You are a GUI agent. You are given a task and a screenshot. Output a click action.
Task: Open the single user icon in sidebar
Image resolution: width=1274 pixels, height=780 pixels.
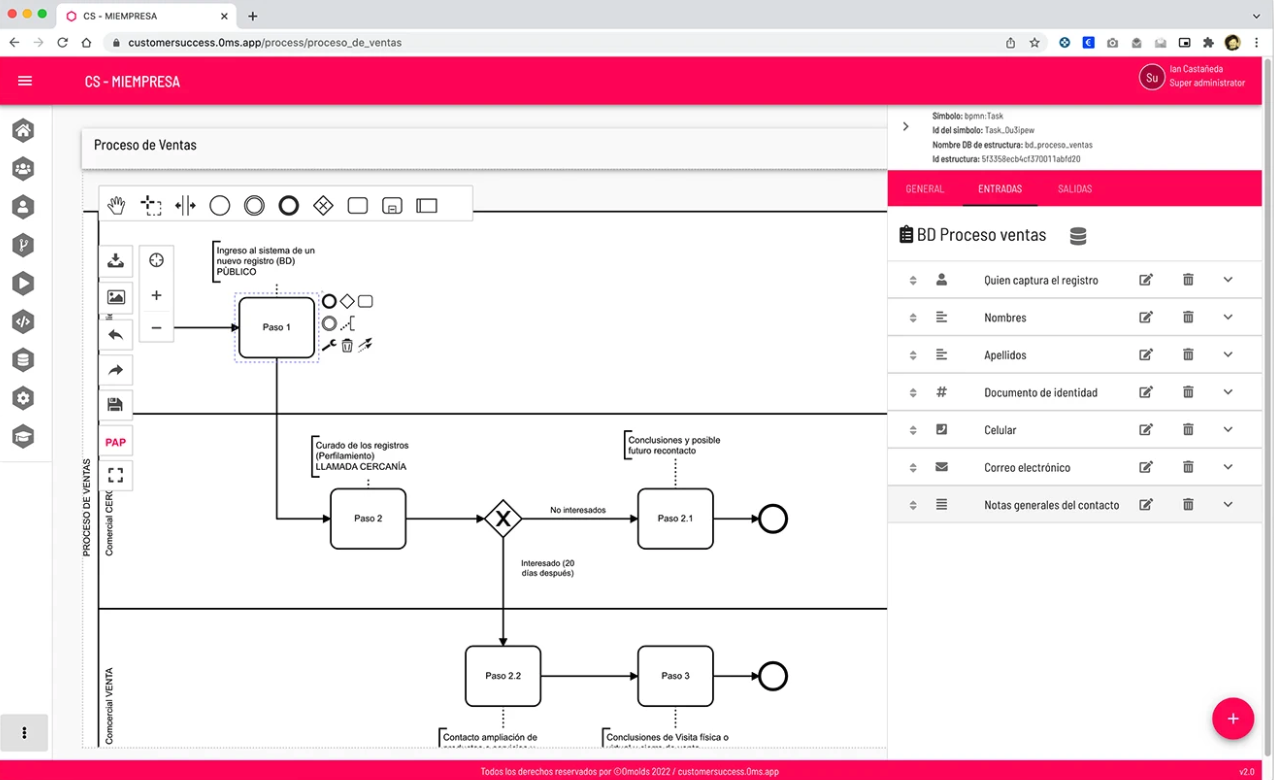(23, 207)
